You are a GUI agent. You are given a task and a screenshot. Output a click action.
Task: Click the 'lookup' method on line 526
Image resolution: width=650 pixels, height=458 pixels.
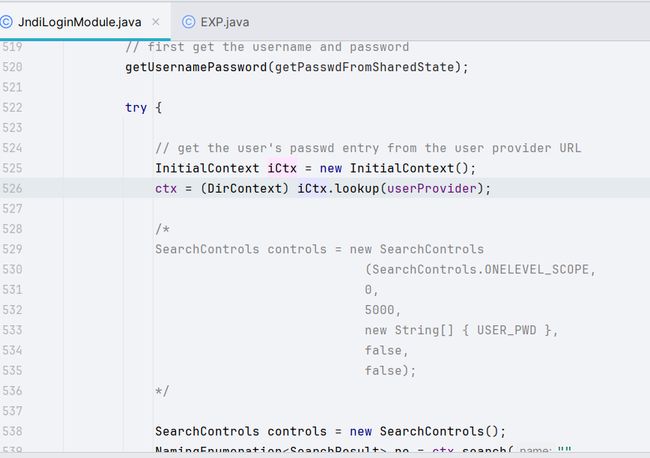tap(357, 188)
